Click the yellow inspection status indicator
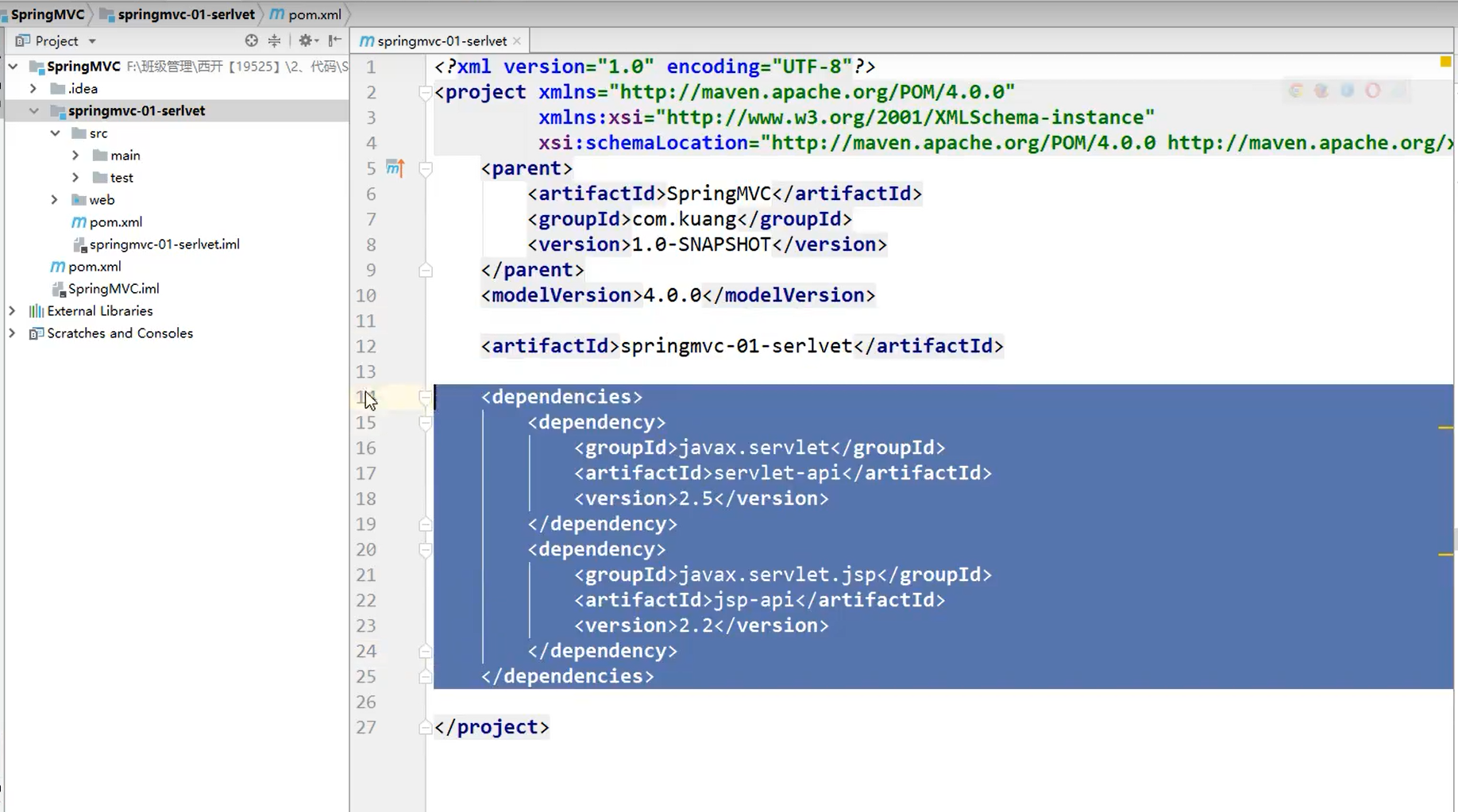Screen dimensions: 1458x812 1445,61
